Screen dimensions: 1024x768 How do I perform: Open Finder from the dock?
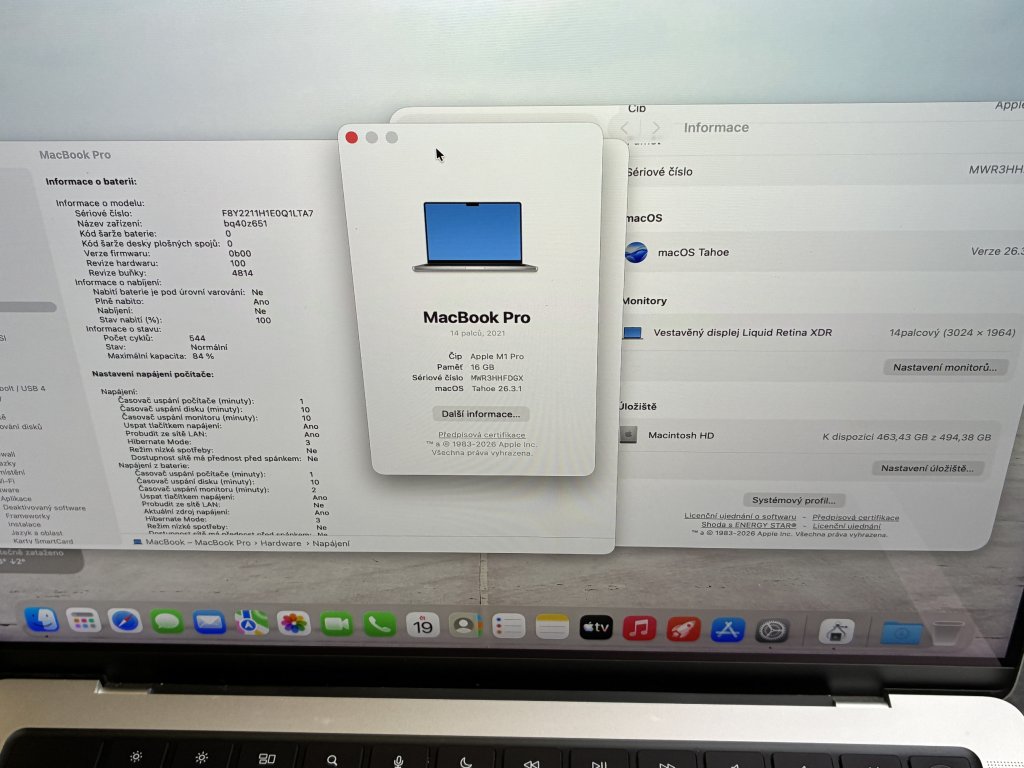41,620
